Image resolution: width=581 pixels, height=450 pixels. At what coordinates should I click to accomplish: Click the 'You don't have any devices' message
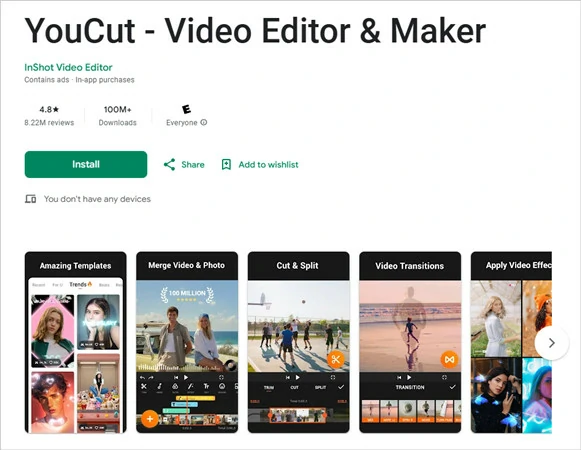click(x=97, y=199)
